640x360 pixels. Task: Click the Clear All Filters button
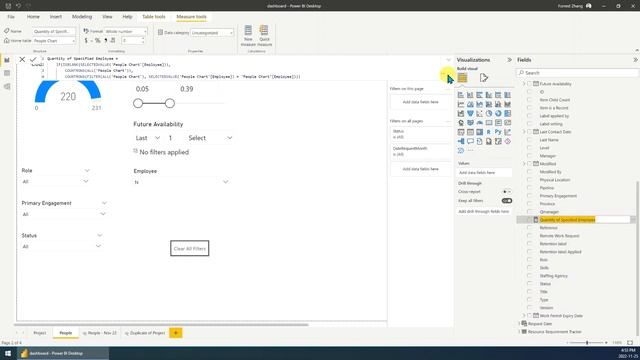[x=190, y=248]
